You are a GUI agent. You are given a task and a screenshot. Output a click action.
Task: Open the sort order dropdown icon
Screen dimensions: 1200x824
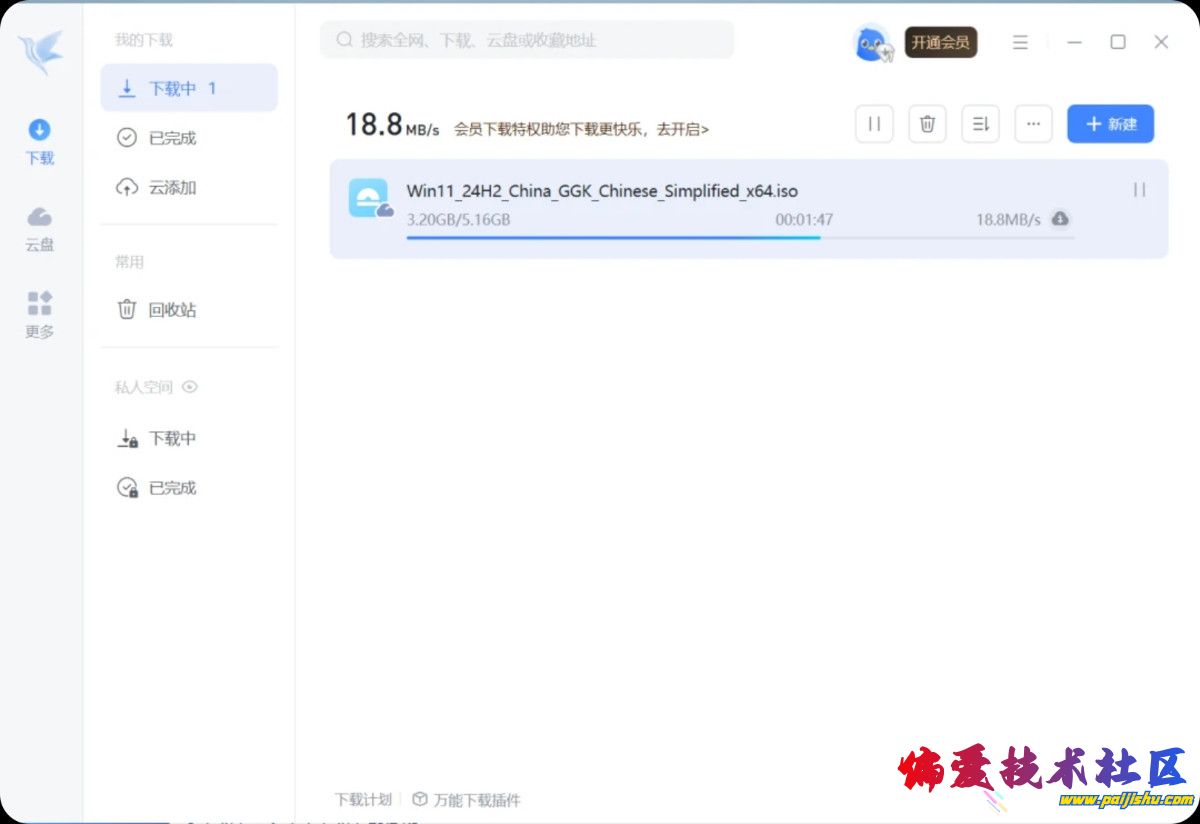[x=980, y=124]
